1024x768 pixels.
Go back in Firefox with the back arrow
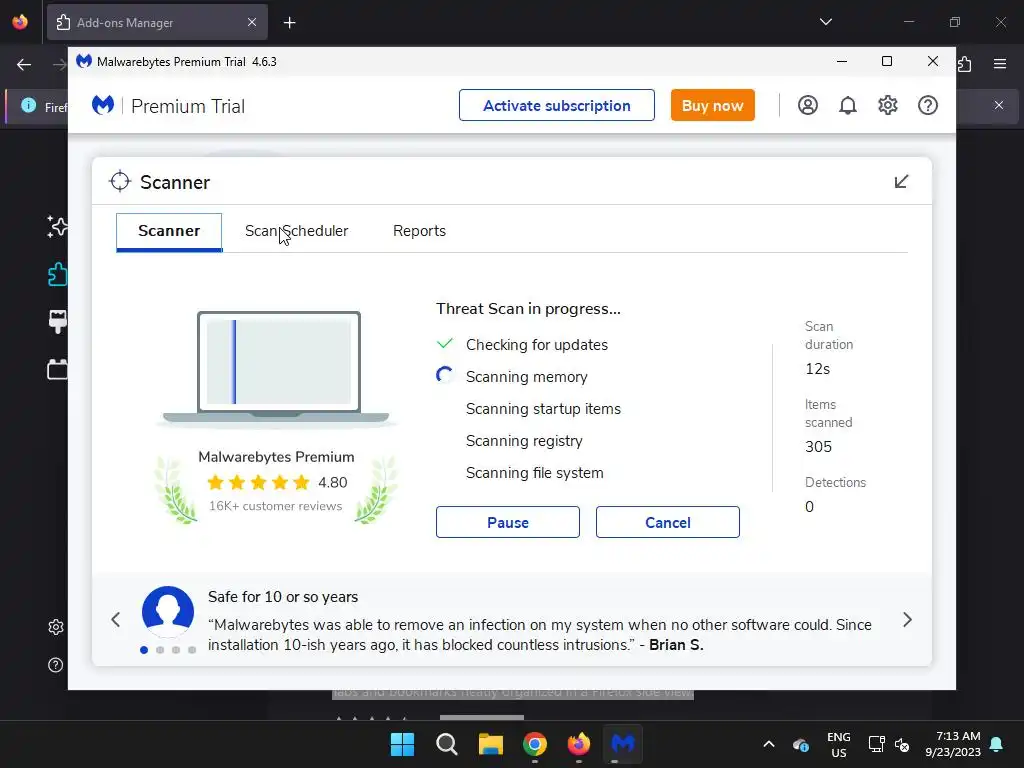pos(24,64)
